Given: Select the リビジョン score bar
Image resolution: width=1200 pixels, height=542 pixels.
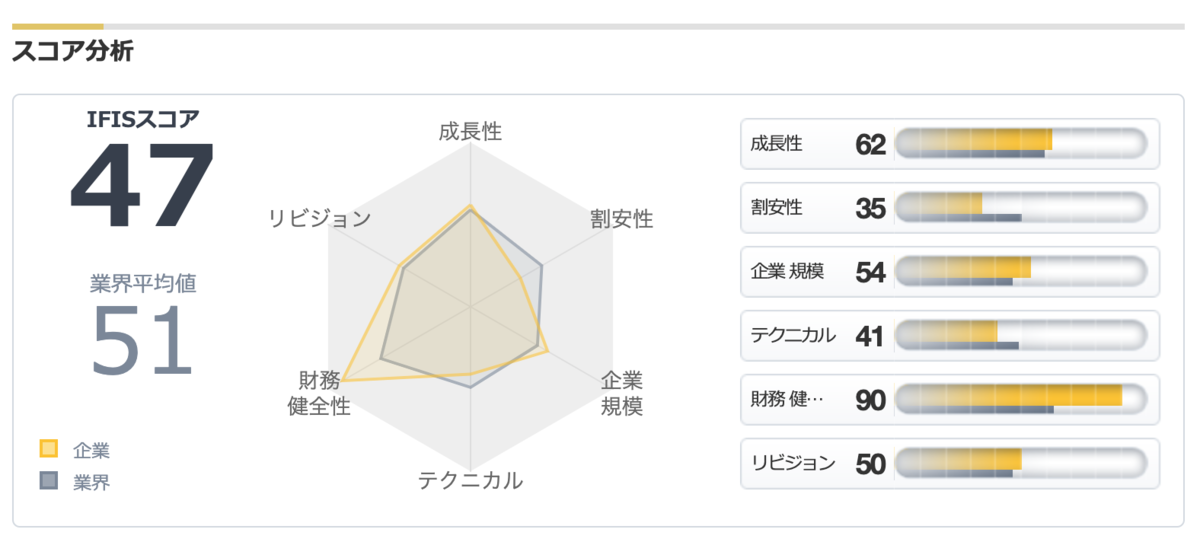Looking at the screenshot, I should click(1021, 464).
